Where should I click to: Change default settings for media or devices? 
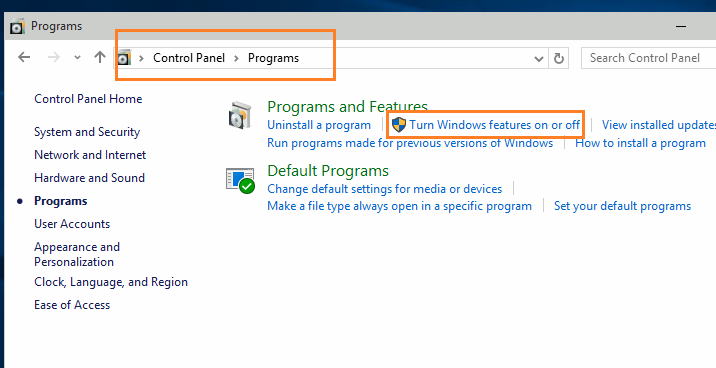point(384,189)
